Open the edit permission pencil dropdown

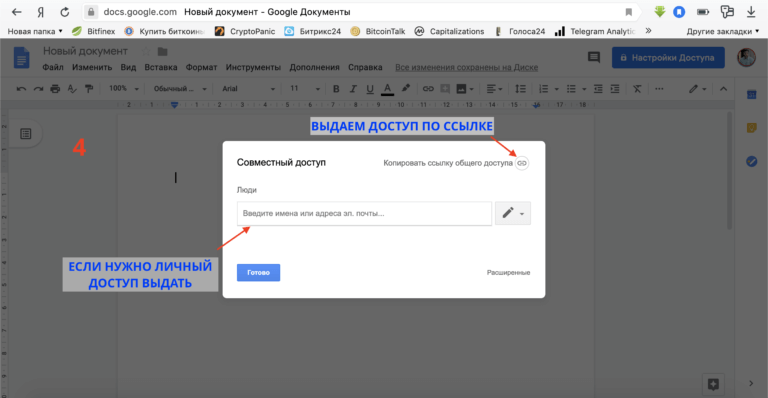[513, 213]
